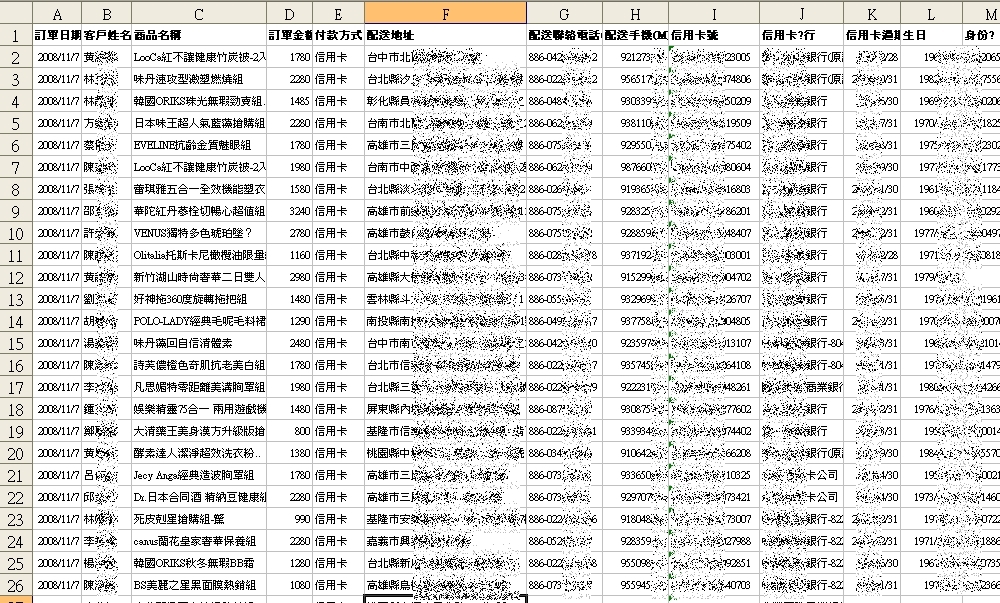
Task: Click the '信用卡' payment cell in row 4
Action: tap(339, 101)
